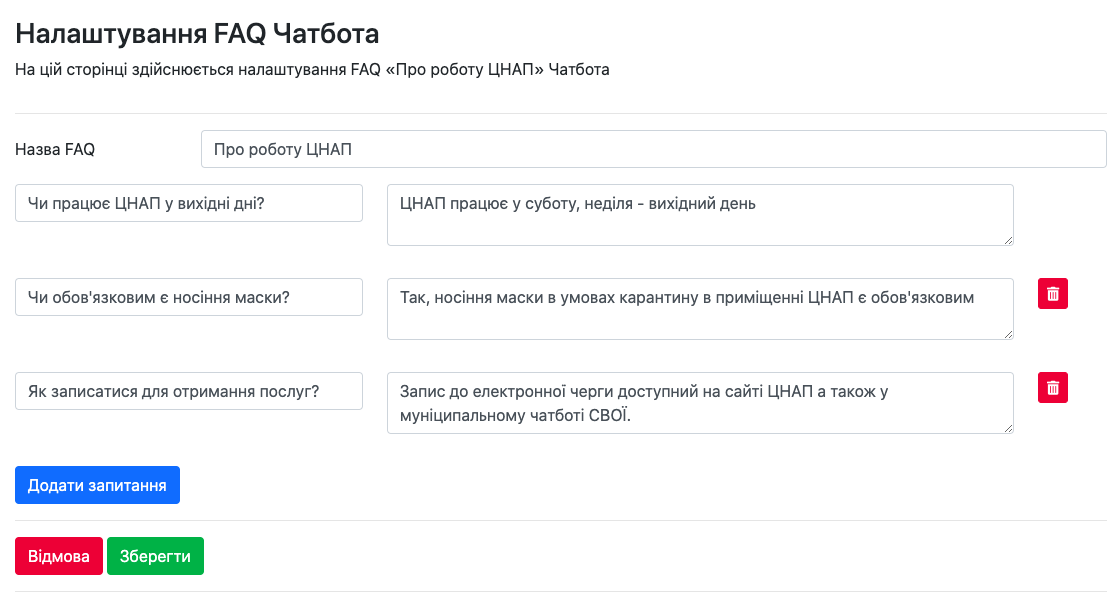
Task: Click the answer textarea about the electronic queue
Action: tap(700, 402)
